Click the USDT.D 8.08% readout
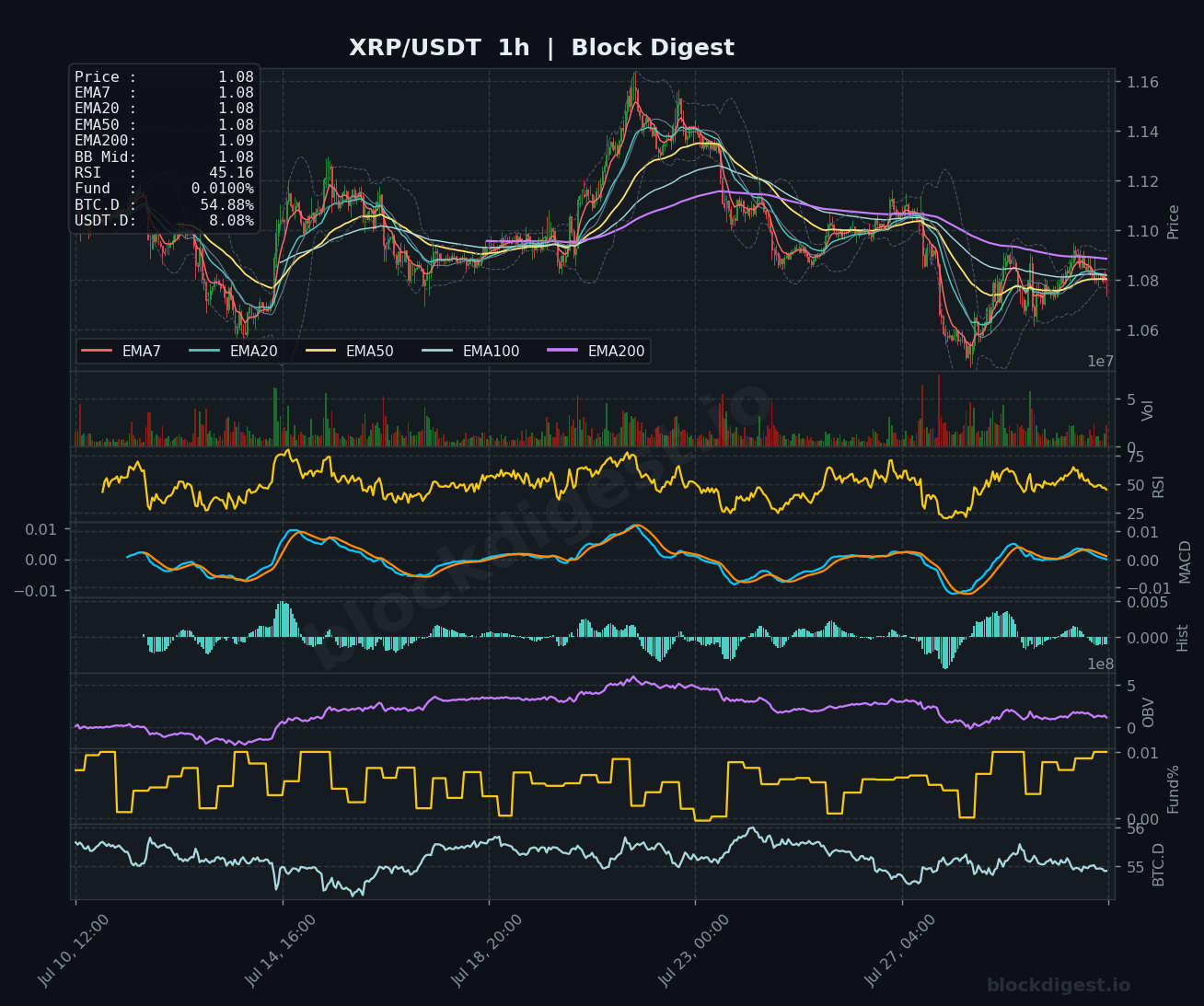 [164, 221]
